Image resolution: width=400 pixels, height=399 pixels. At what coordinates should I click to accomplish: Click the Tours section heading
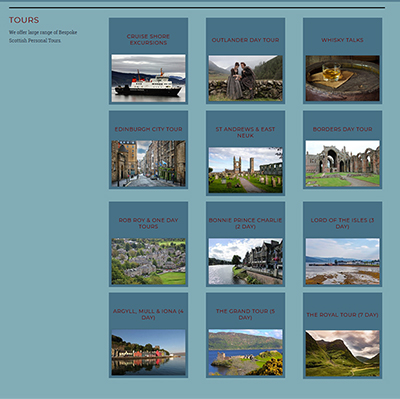pos(24,20)
